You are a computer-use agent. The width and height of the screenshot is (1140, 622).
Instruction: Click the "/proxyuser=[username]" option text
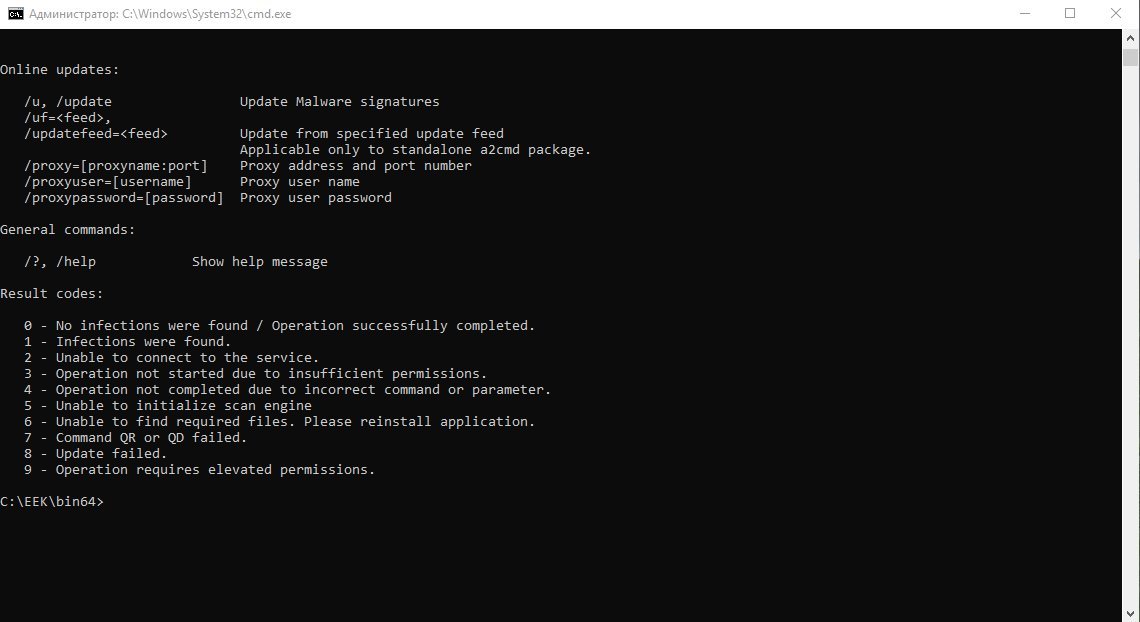tap(108, 182)
